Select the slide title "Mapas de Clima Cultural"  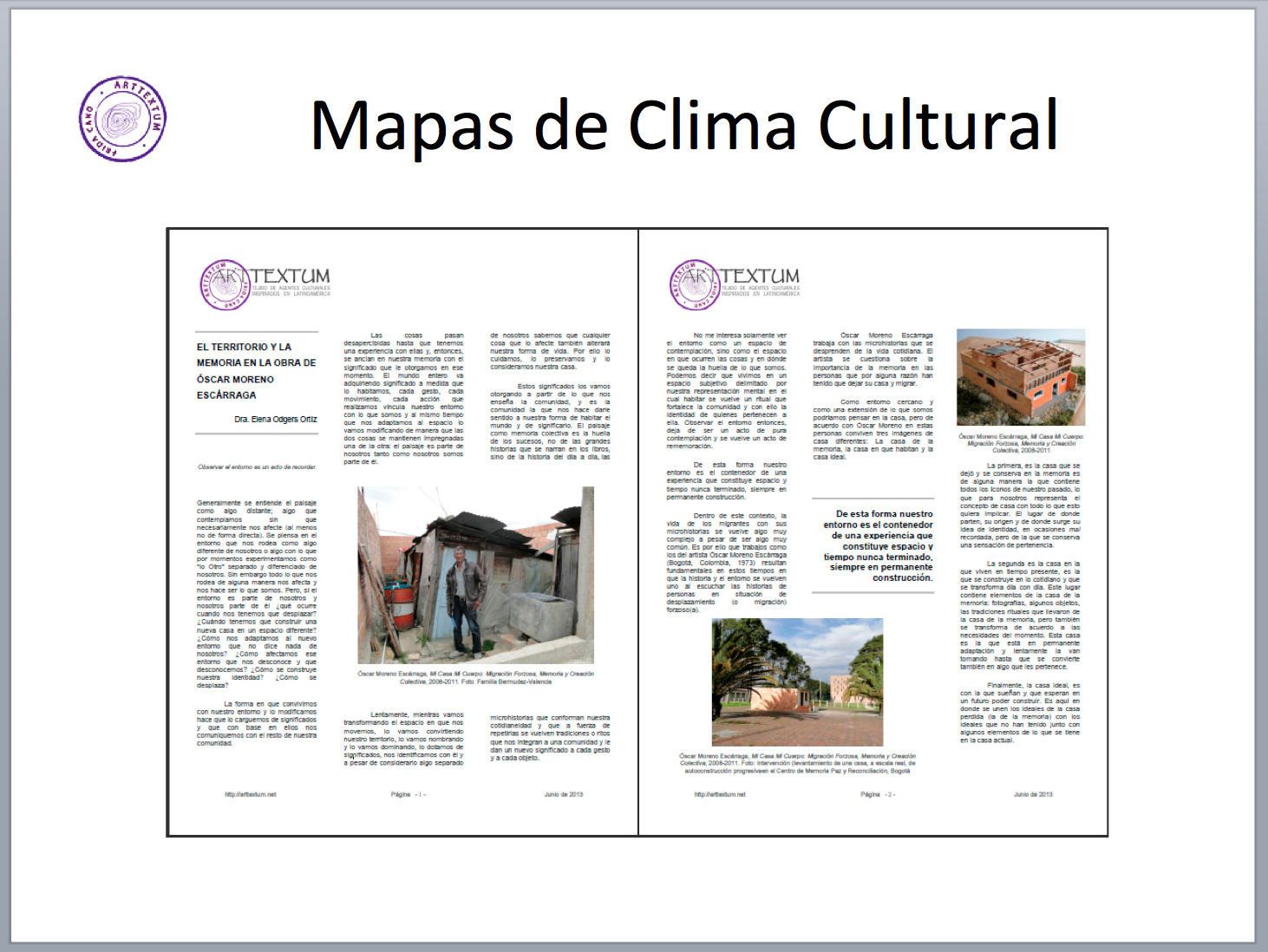(x=683, y=126)
